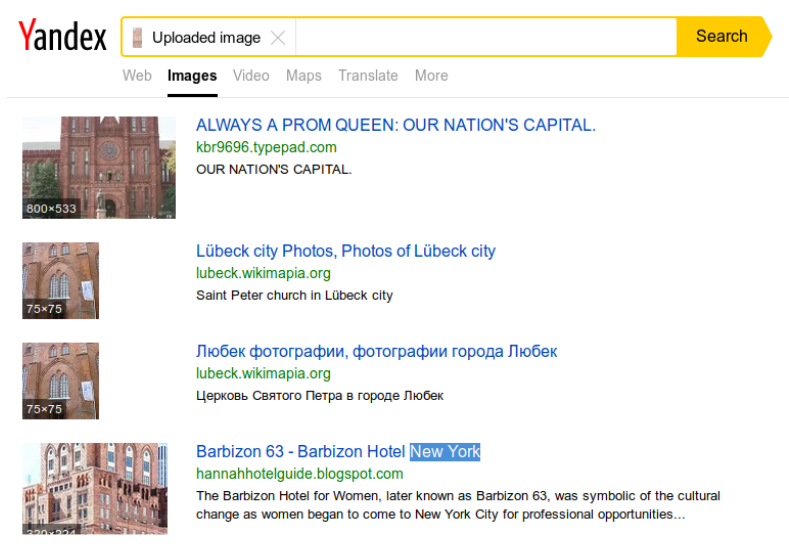Image resolution: width=789 pixels, height=551 pixels.
Task: Open 'ALWAYS A PROM QUEEN' result link
Action: pos(396,125)
